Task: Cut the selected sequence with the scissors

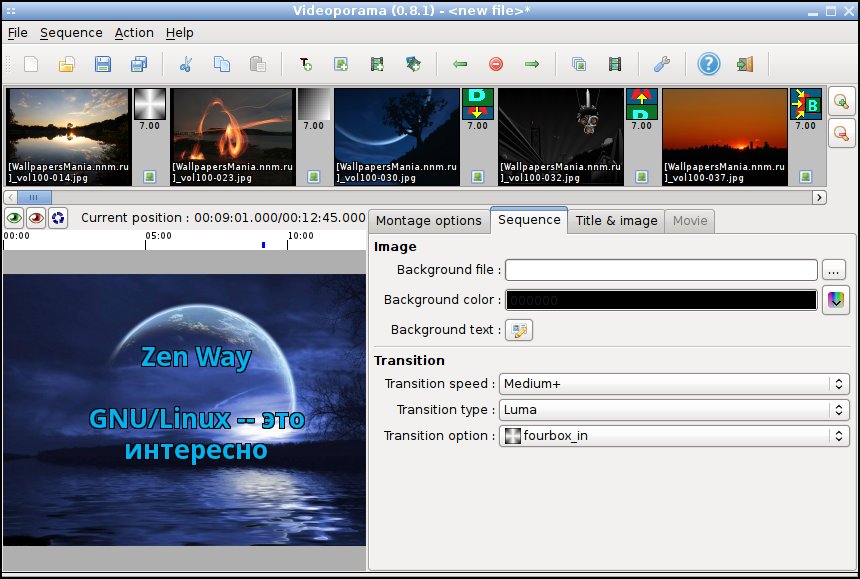Action: (186, 64)
